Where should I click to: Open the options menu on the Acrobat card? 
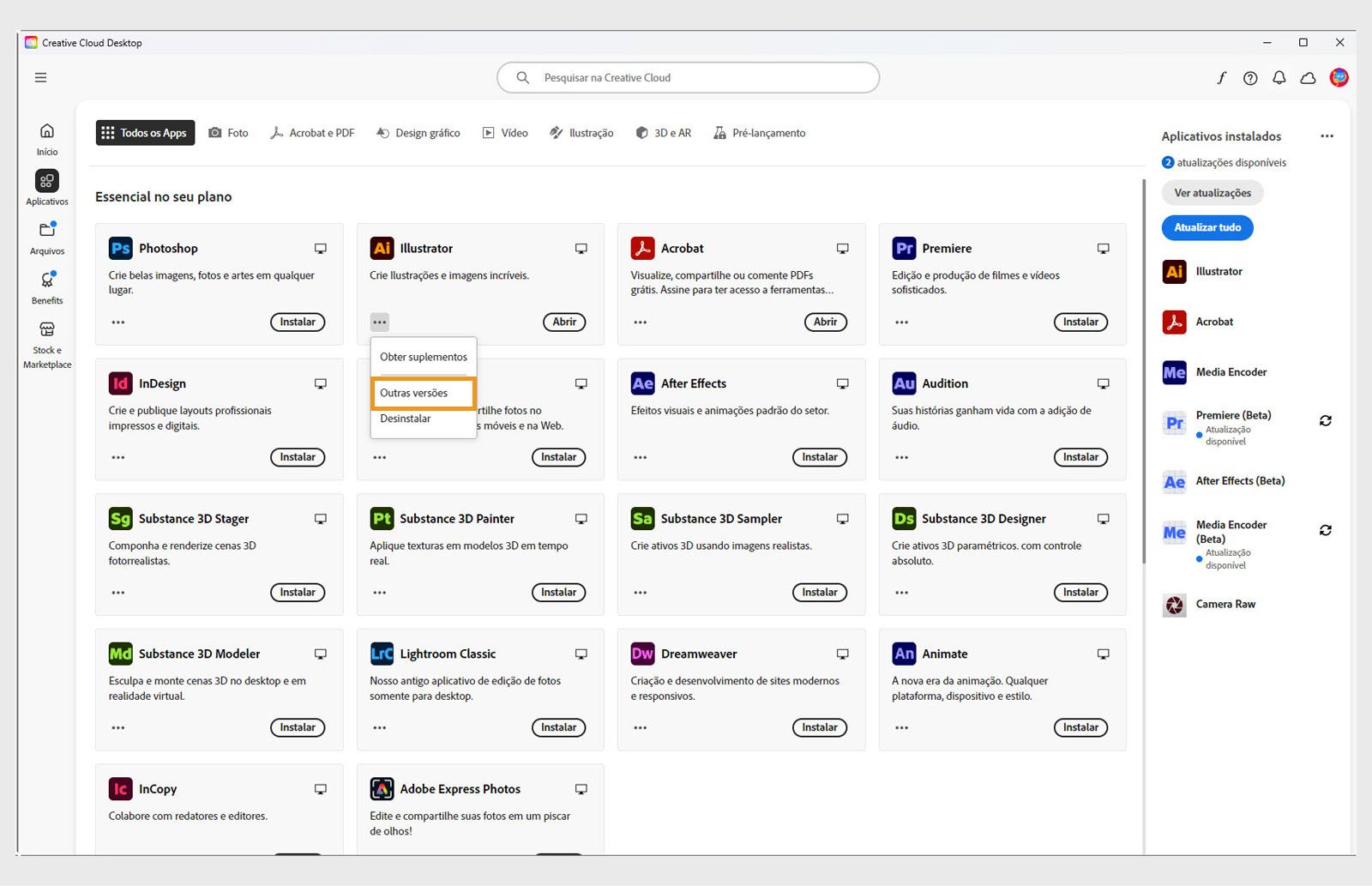point(640,322)
